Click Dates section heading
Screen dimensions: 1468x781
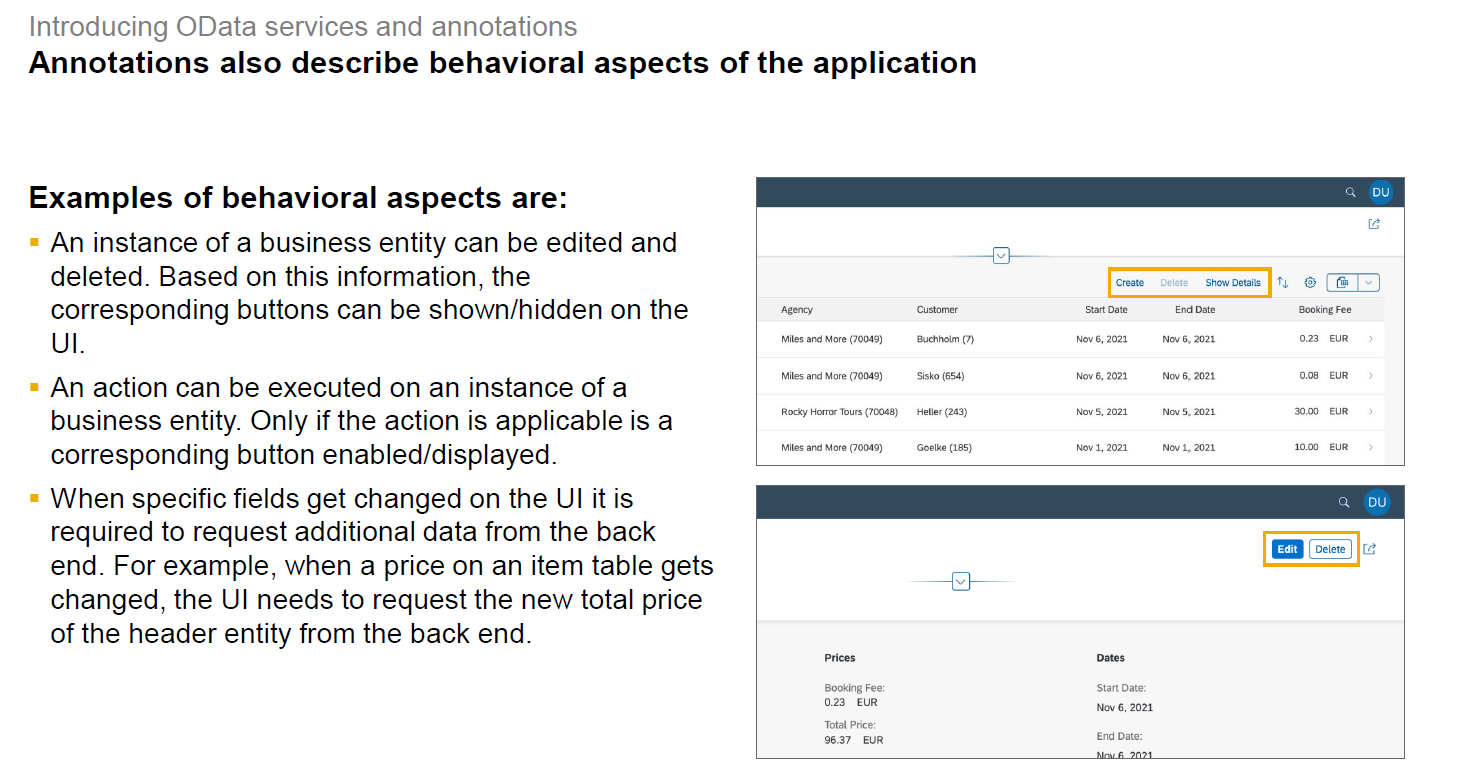coord(1111,658)
